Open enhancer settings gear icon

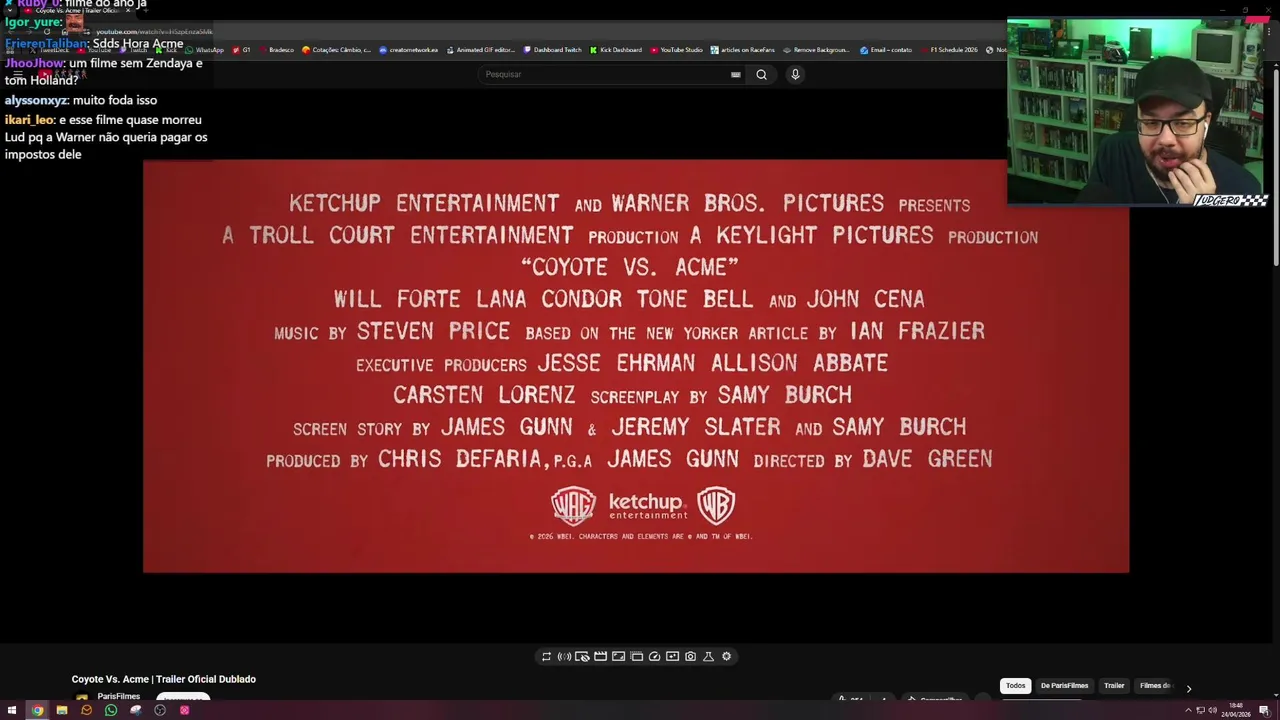click(726, 657)
